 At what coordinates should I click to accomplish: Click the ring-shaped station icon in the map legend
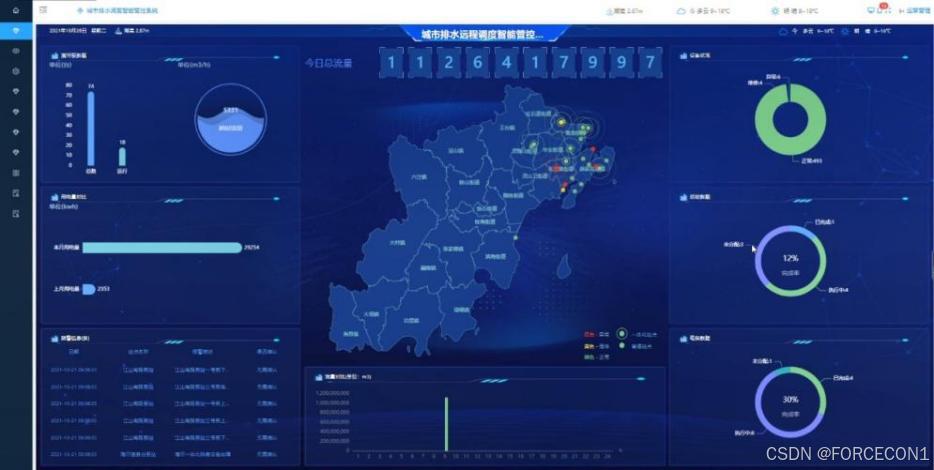pos(622,334)
